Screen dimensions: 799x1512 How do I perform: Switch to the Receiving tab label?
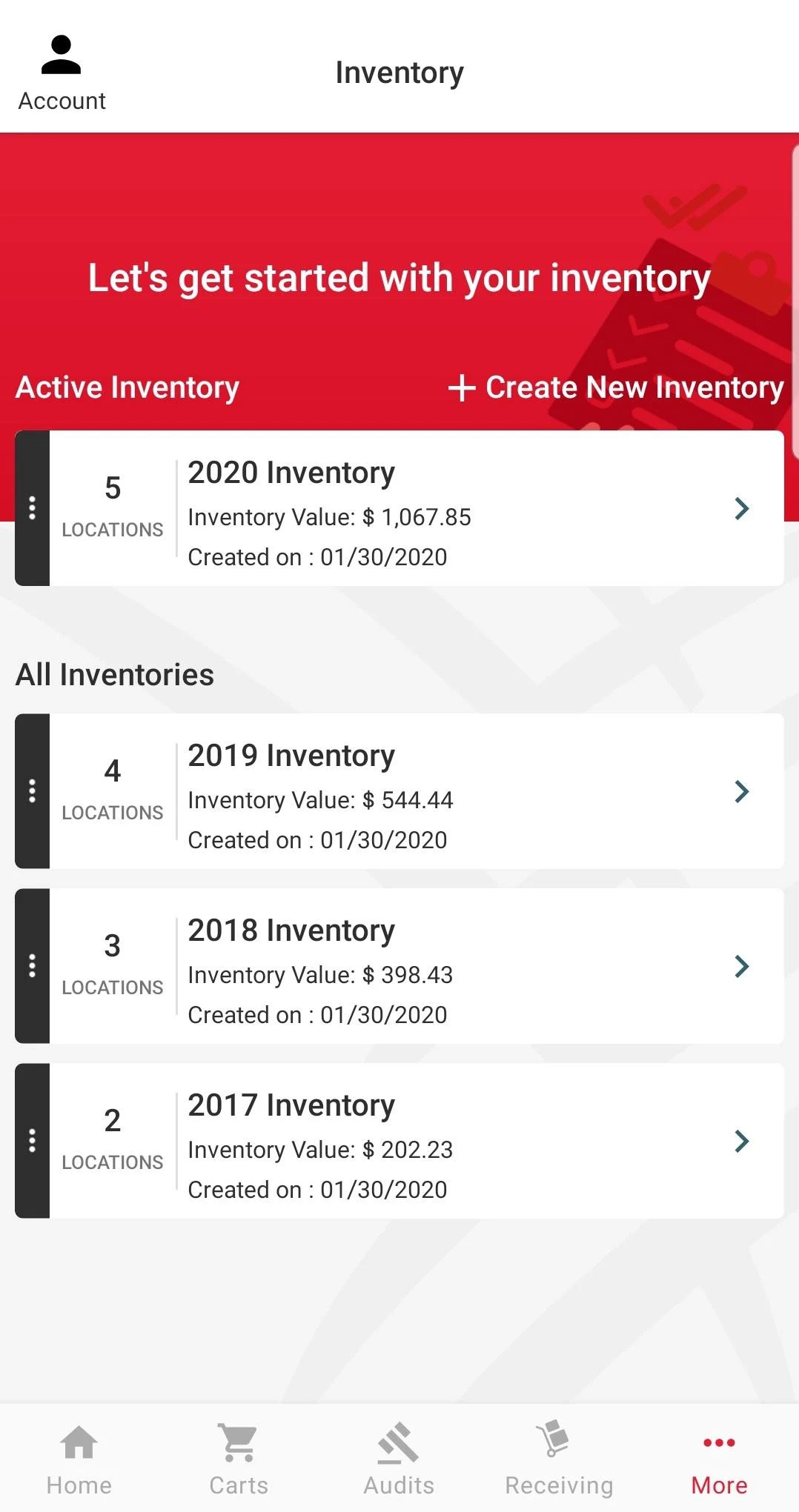click(559, 1485)
